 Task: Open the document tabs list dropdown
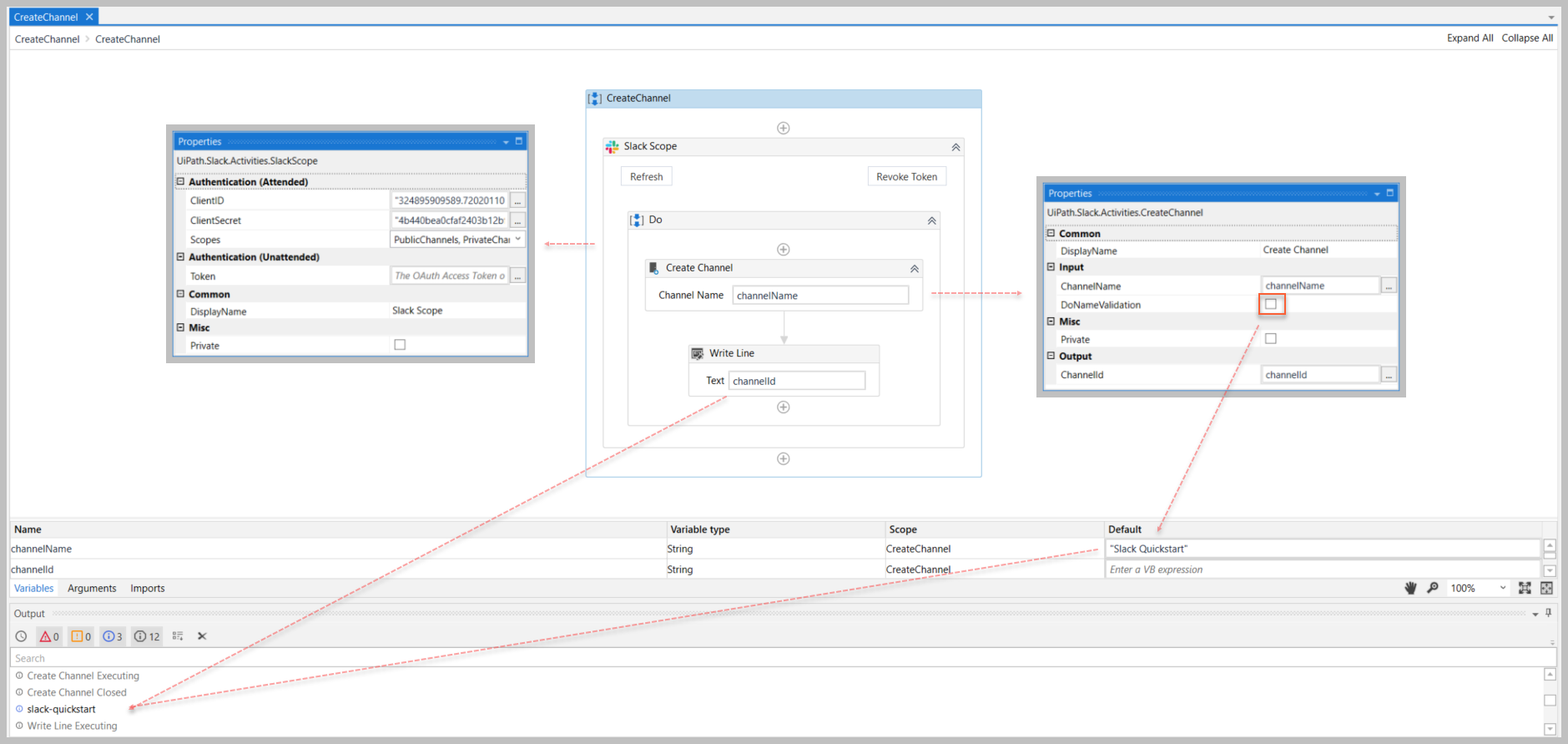(1551, 17)
